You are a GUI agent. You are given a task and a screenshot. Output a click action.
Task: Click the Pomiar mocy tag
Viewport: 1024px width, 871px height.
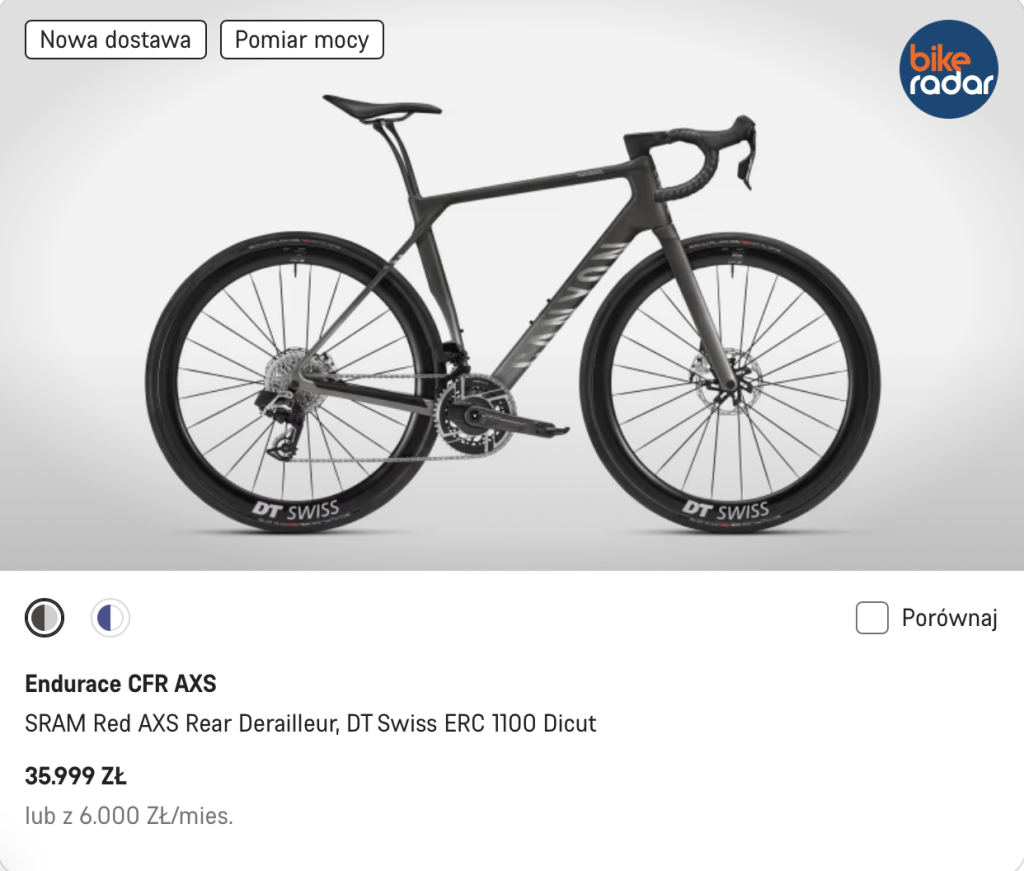pos(301,40)
